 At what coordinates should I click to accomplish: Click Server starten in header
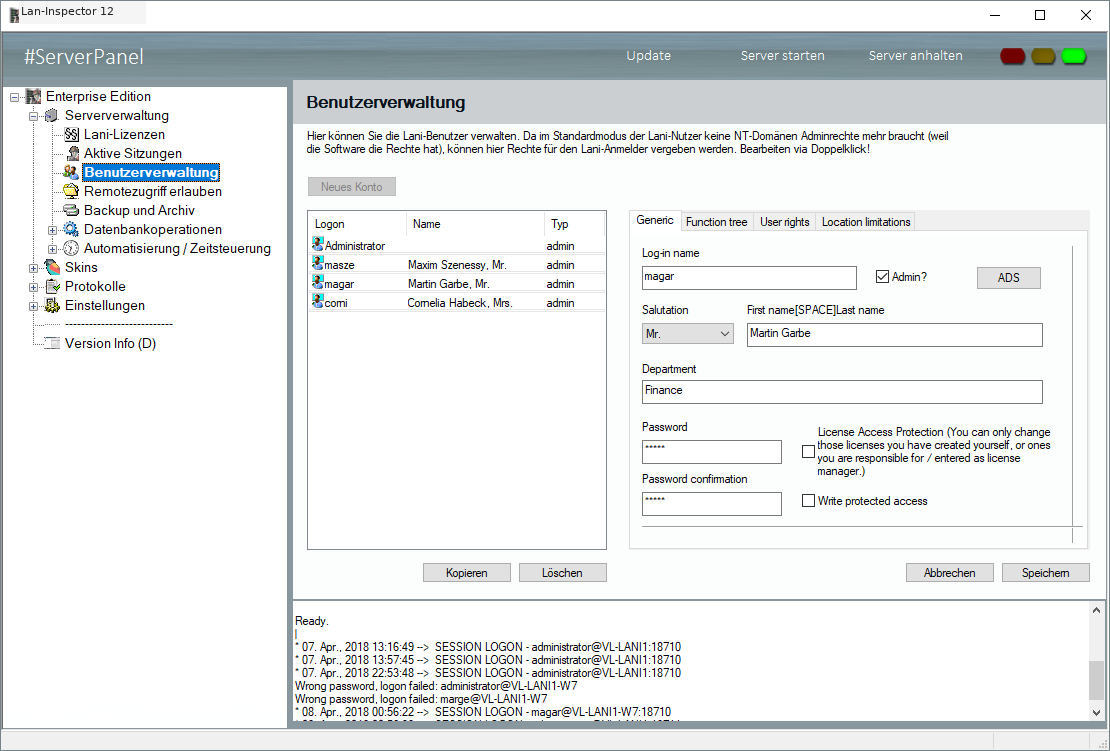(x=782, y=55)
